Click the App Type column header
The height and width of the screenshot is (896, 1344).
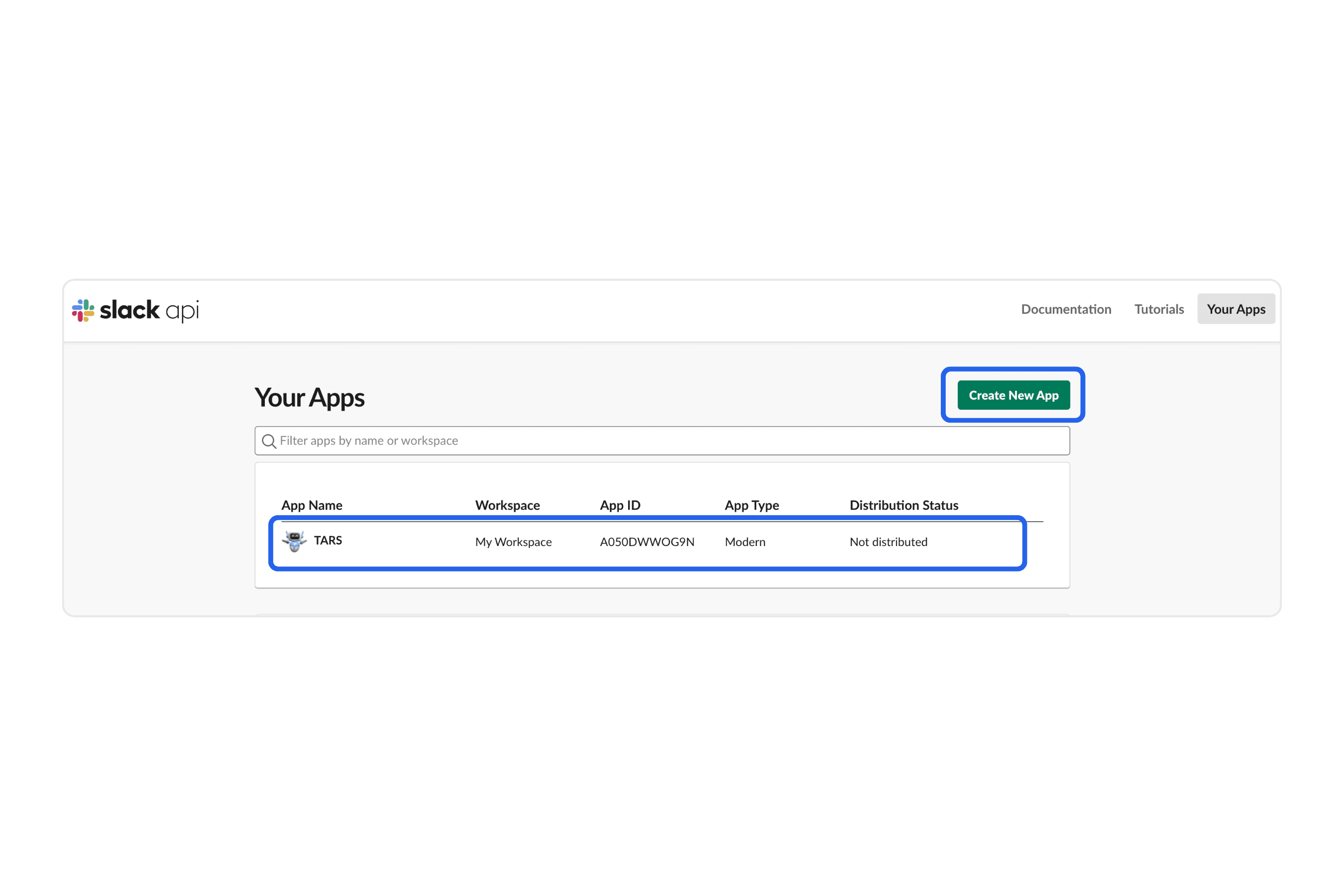pyautogui.click(x=752, y=505)
